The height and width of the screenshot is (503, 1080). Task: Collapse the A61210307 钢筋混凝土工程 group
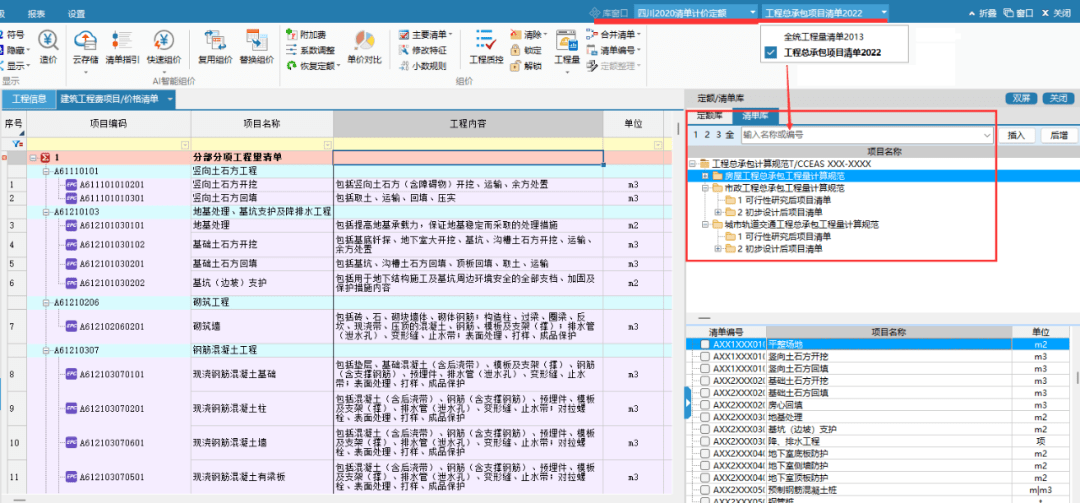click(46, 350)
